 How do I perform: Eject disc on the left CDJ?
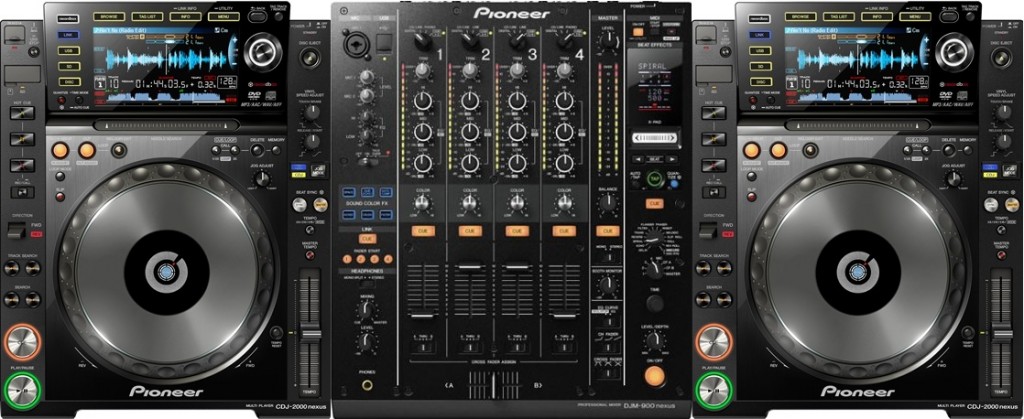point(310,58)
